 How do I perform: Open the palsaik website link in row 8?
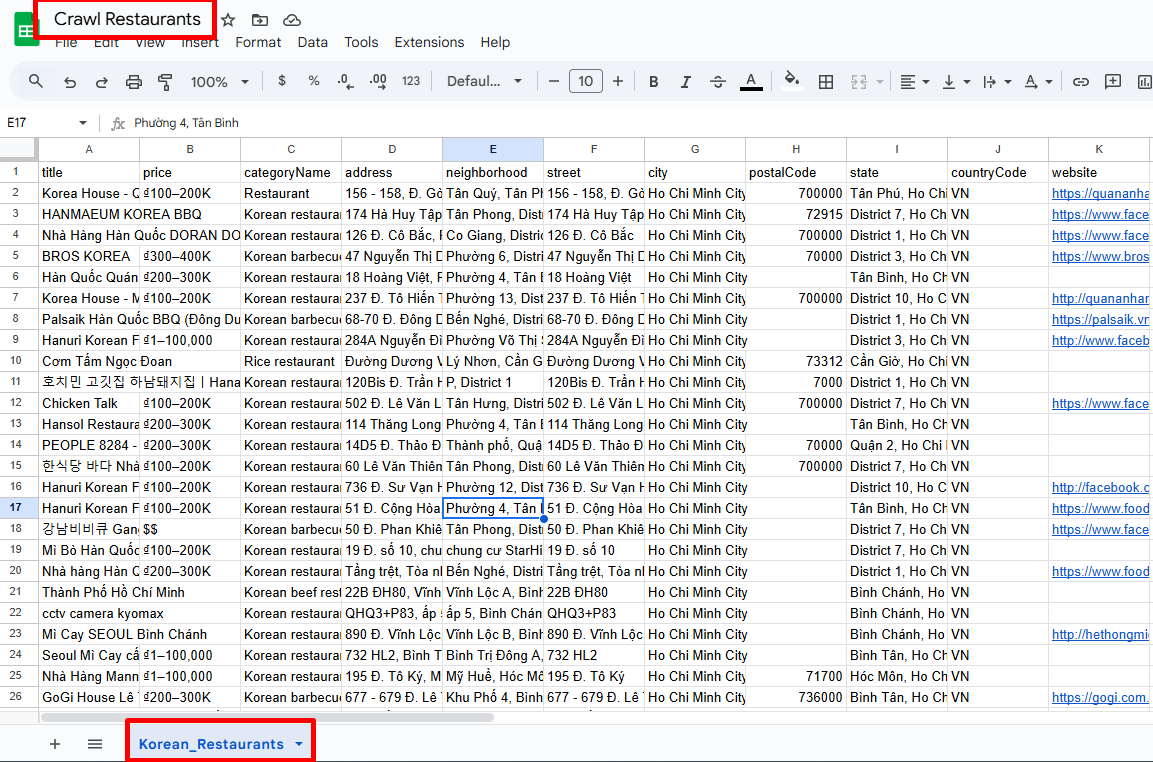click(x=1099, y=319)
